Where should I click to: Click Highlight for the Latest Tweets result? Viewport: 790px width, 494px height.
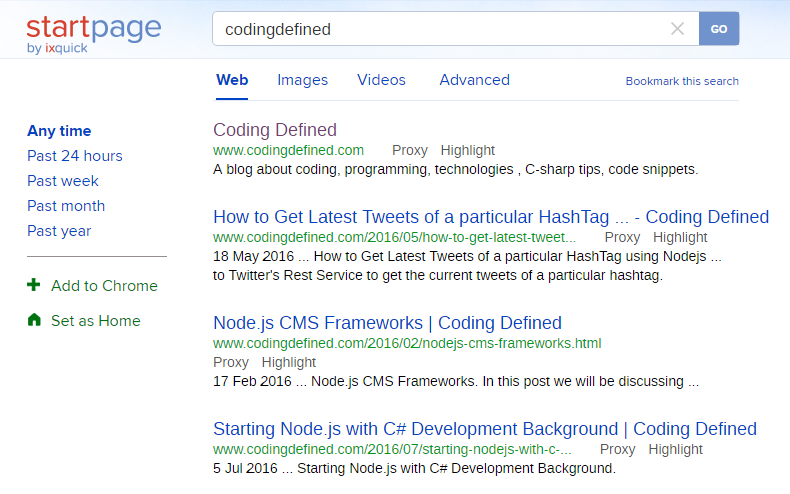(680, 237)
